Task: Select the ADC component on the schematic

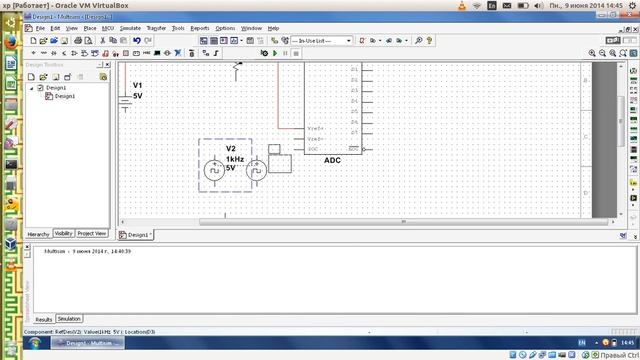Action: 333,109
